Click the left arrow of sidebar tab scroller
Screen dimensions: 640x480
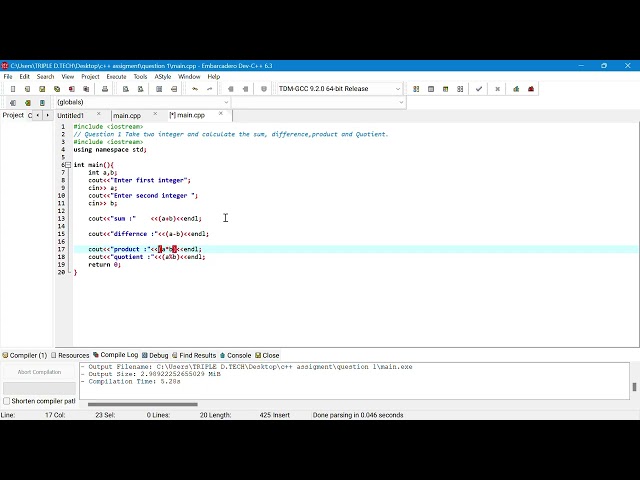click(x=38, y=116)
